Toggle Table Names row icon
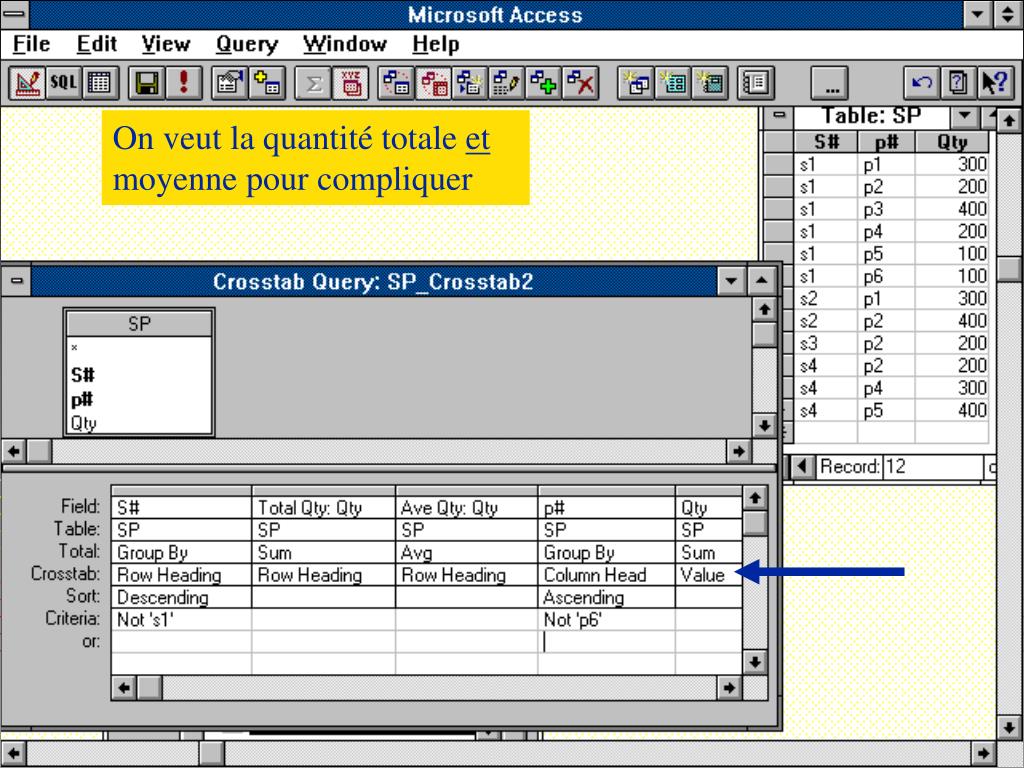The height and width of the screenshot is (768, 1024). click(x=351, y=83)
